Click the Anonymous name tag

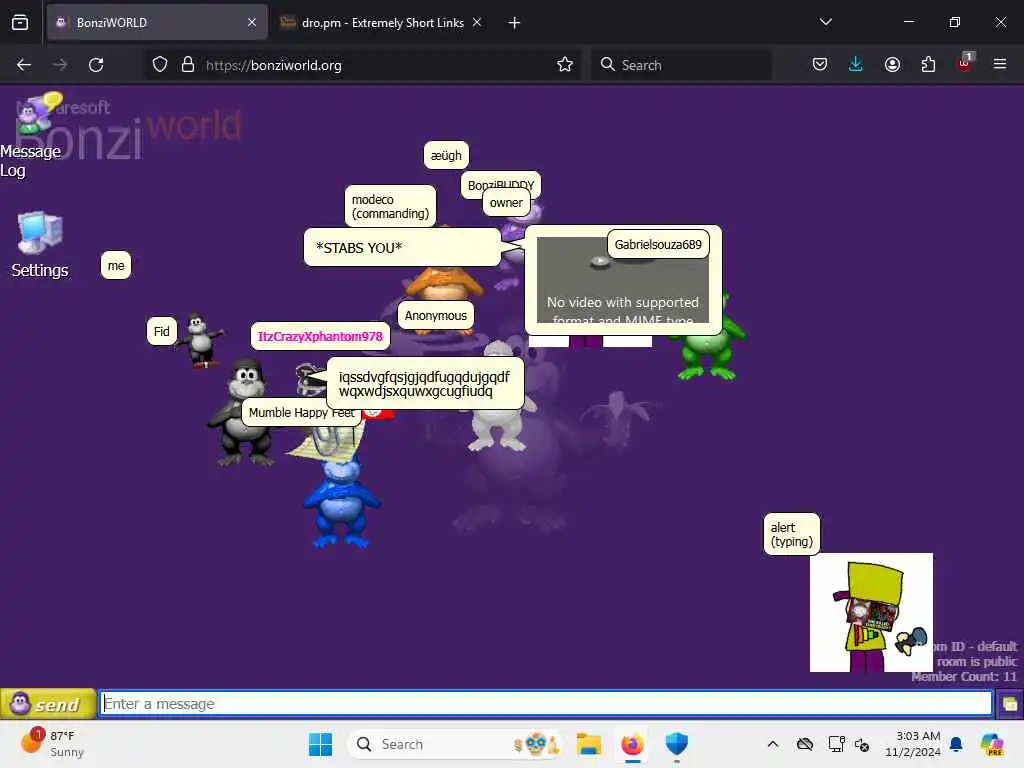click(436, 315)
